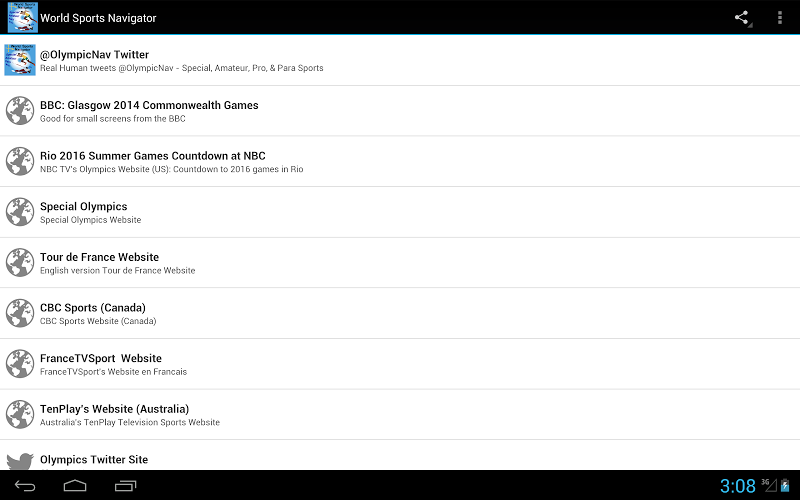Tap the Twitter bird icon for Olympics Twitter Site
The height and width of the screenshot is (500, 800).
(x=20, y=461)
